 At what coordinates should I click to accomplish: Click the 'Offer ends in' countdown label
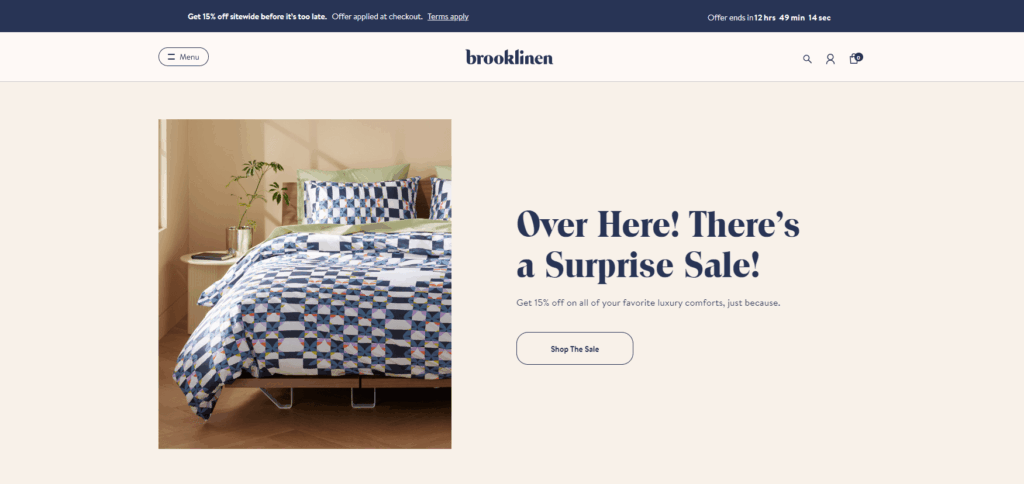pos(730,18)
